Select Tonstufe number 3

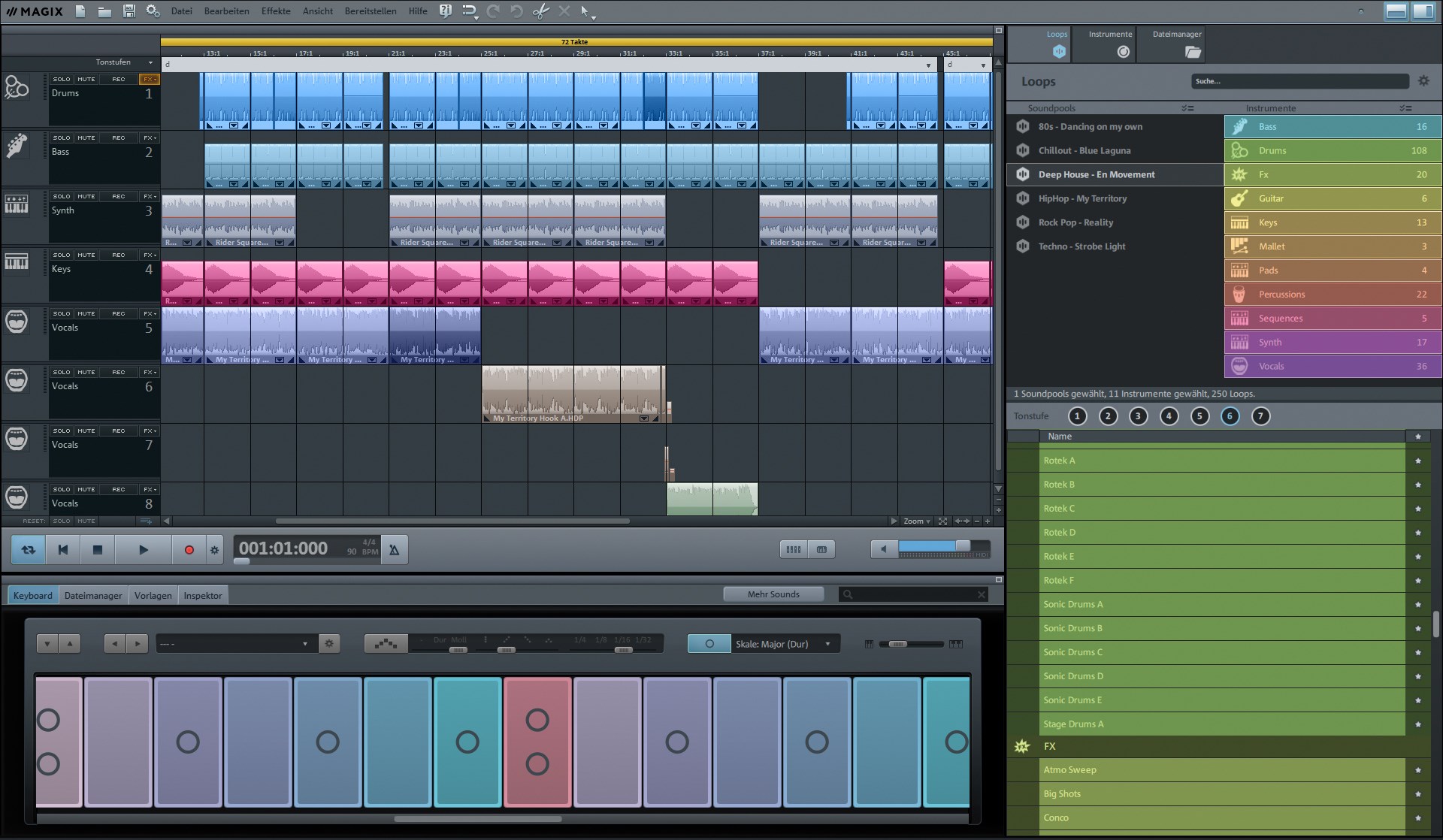click(1138, 416)
